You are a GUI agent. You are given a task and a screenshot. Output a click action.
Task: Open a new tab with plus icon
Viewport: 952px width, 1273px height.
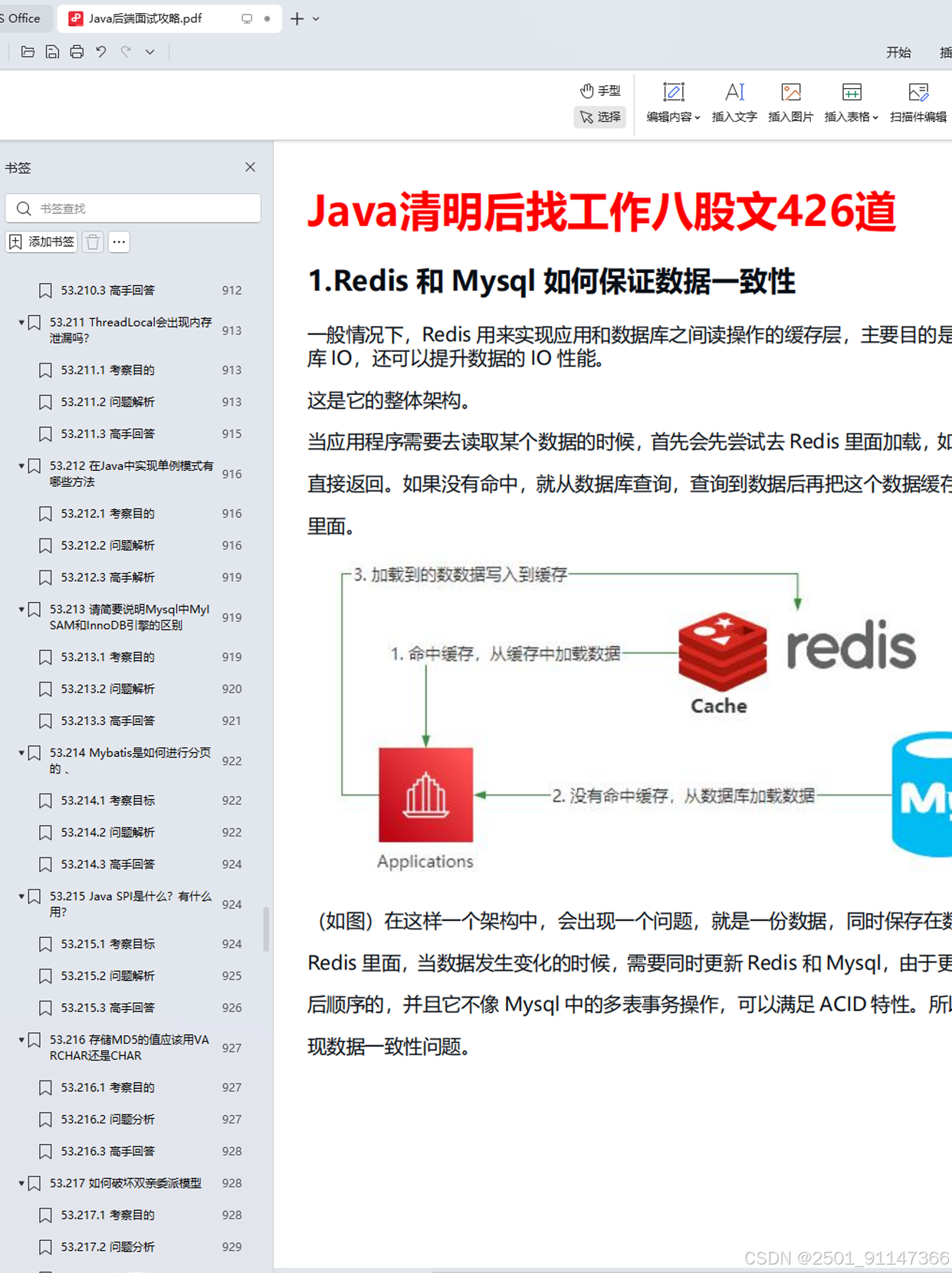click(x=297, y=18)
